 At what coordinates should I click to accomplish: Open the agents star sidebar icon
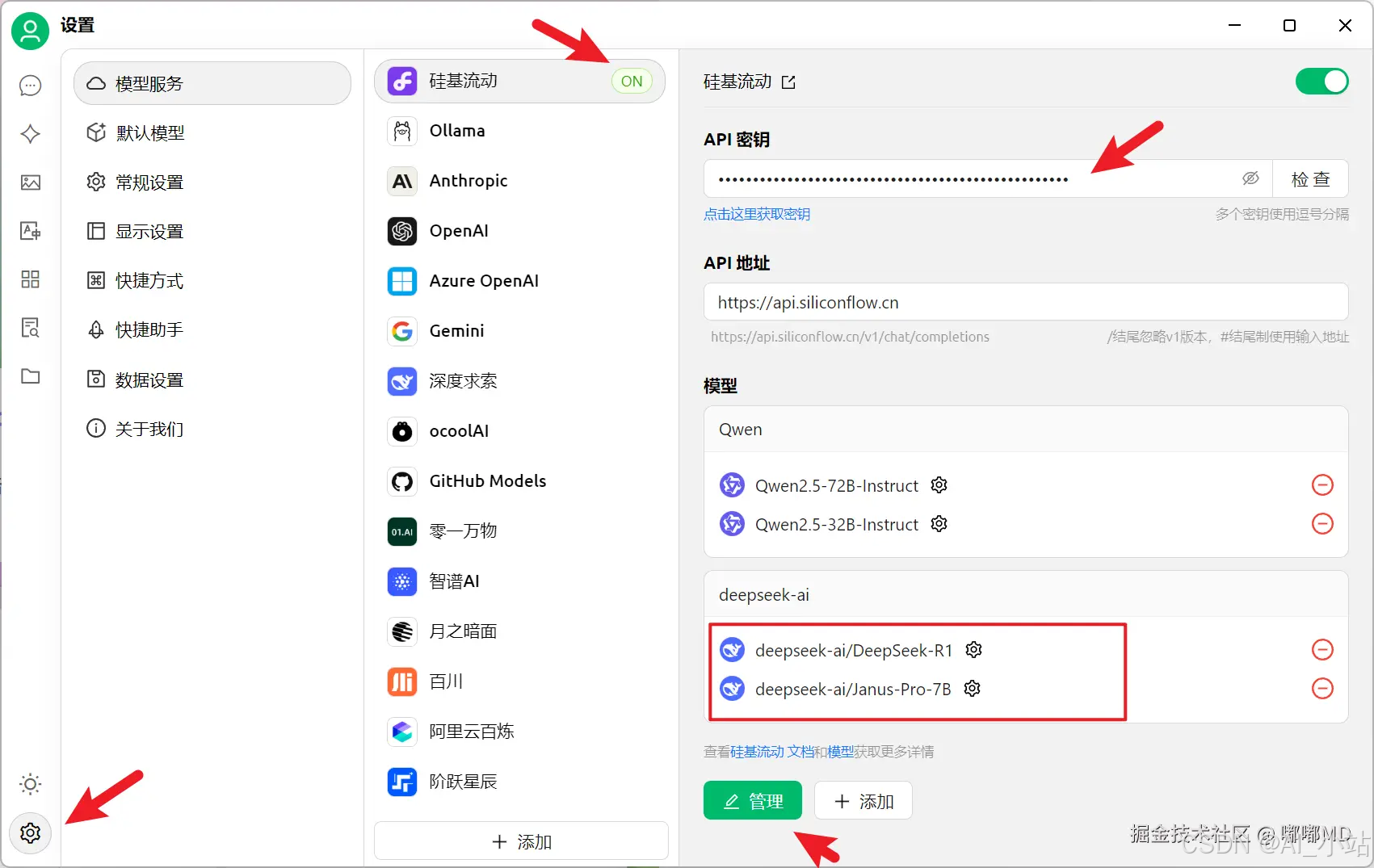tap(31, 134)
